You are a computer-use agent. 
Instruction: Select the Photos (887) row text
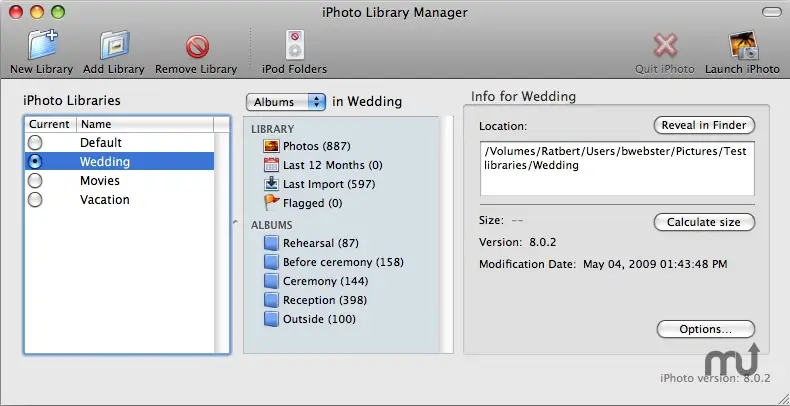[x=316, y=146]
